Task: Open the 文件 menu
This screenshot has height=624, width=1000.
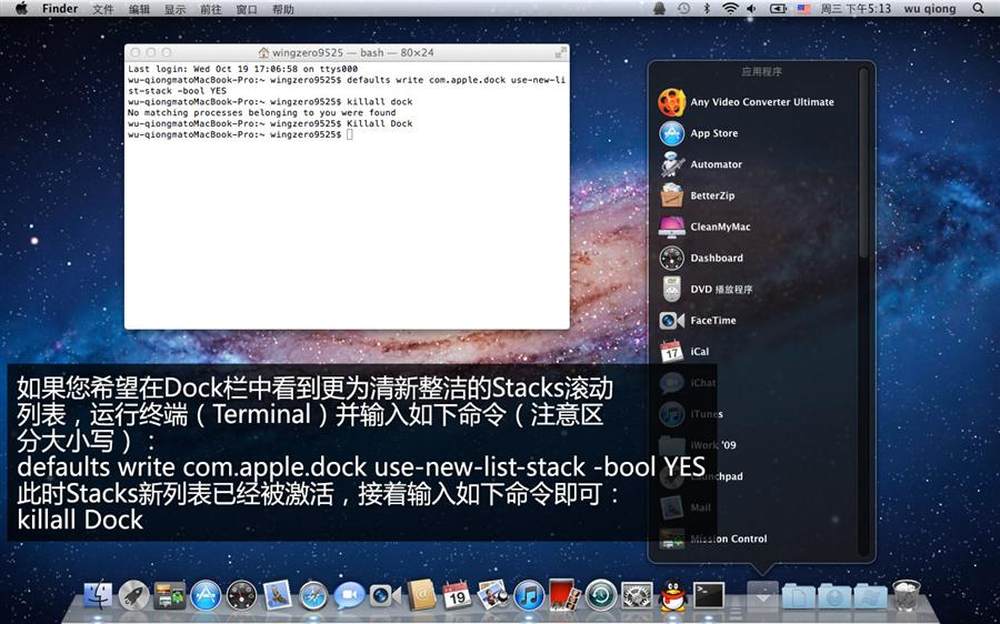Action: [103, 9]
